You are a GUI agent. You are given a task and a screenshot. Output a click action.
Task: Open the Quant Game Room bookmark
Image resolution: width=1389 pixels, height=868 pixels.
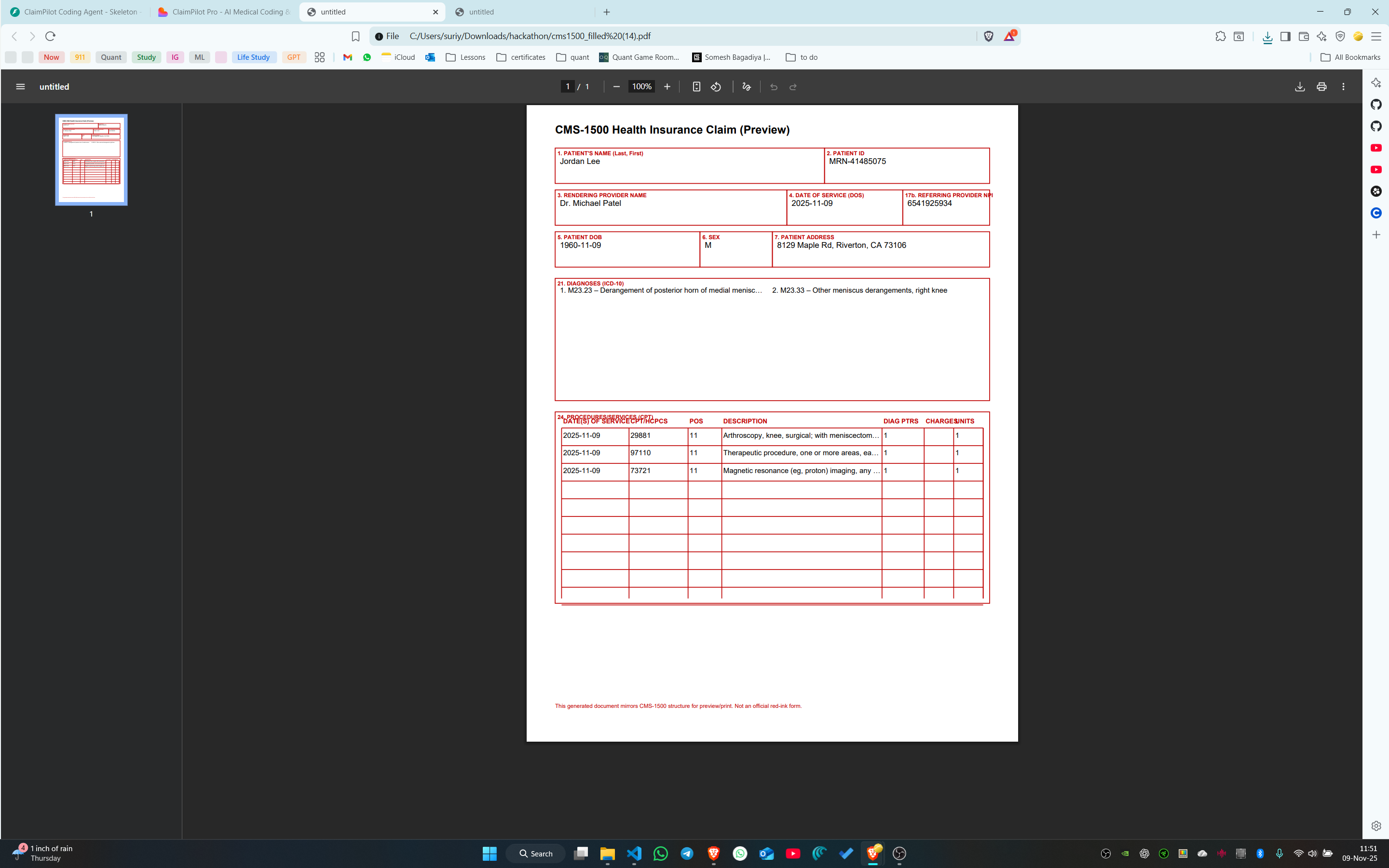coord(639,57)
